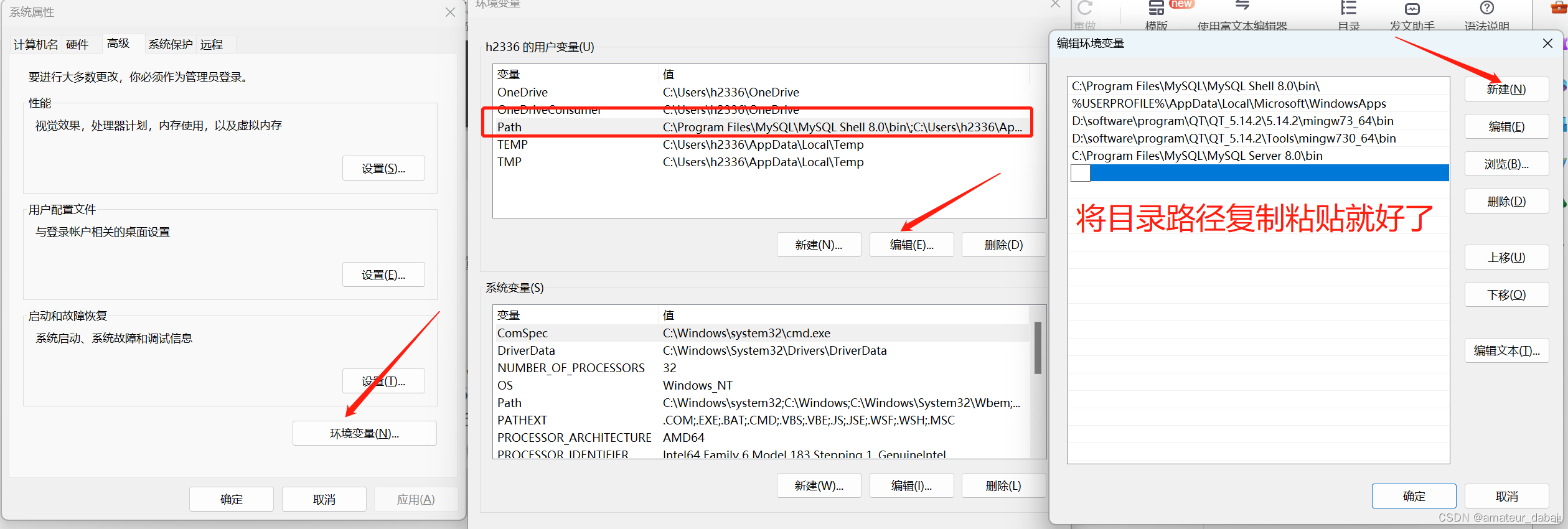
Task: Click 编辑(E) in 编辑环境变量 dialog
Action: pos(1506,127)
